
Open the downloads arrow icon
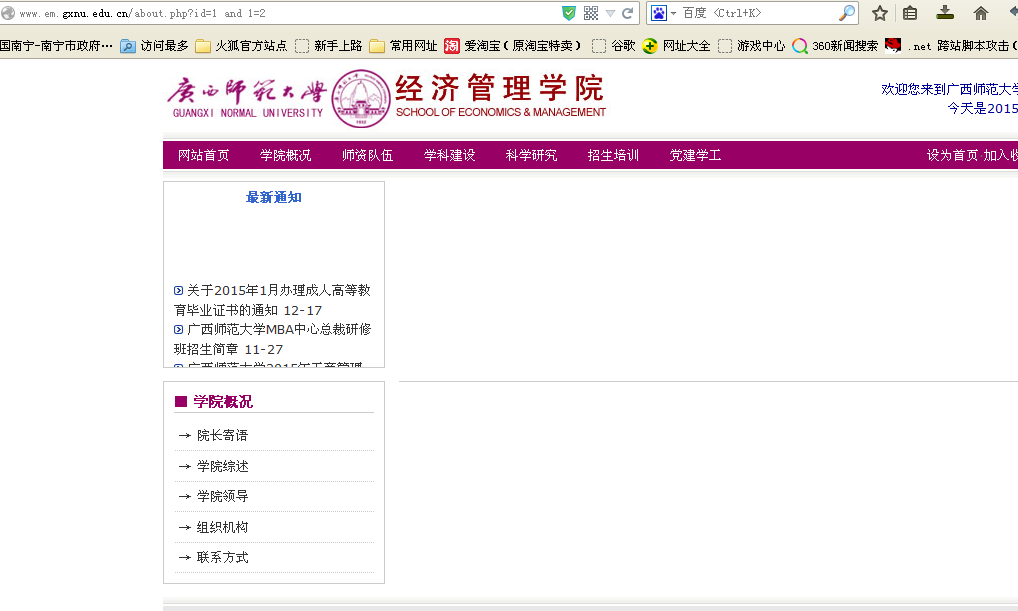[x=945, y=13]
